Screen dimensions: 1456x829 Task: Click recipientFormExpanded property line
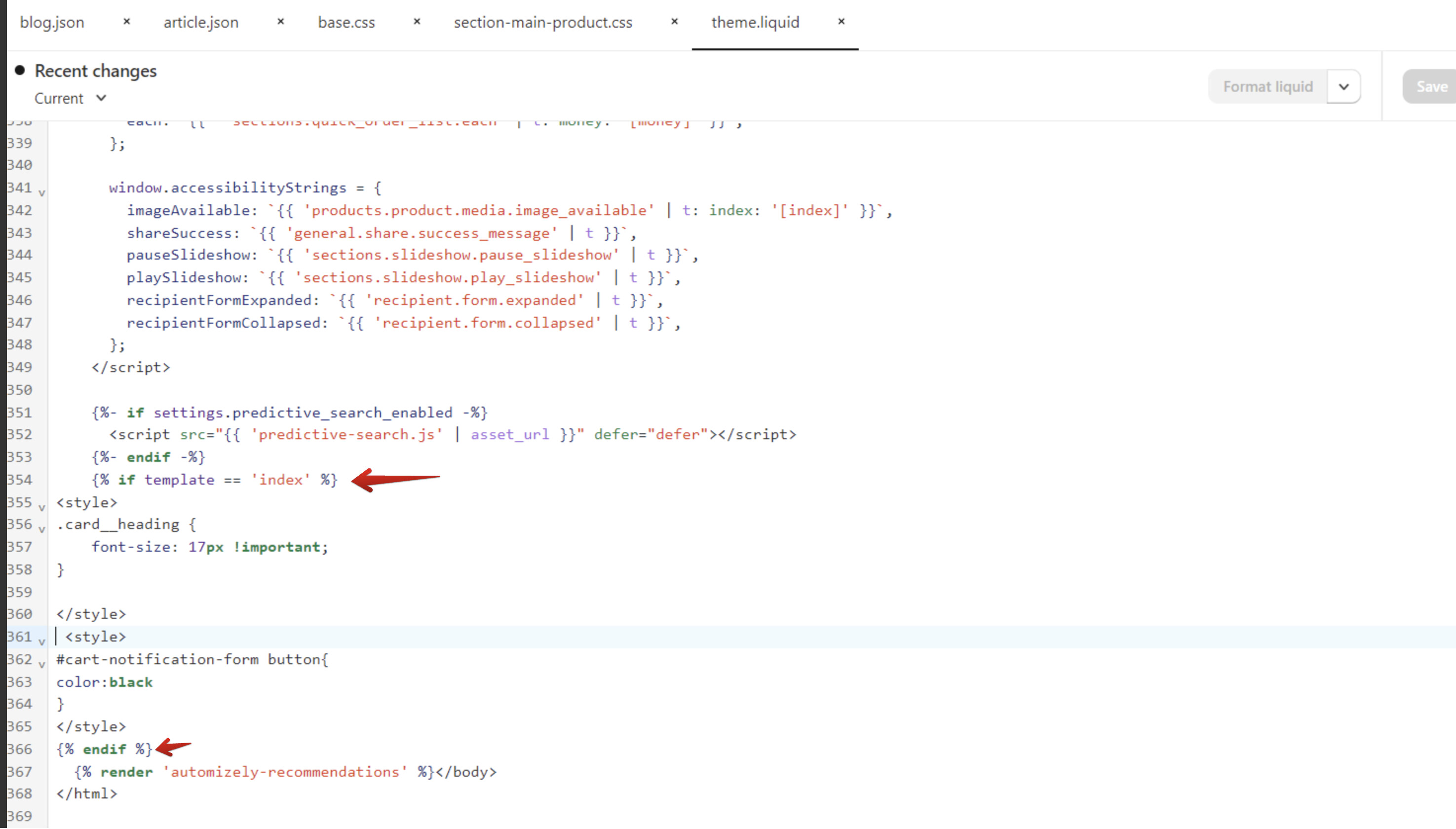pyautogui.click(x=395, y=300)
